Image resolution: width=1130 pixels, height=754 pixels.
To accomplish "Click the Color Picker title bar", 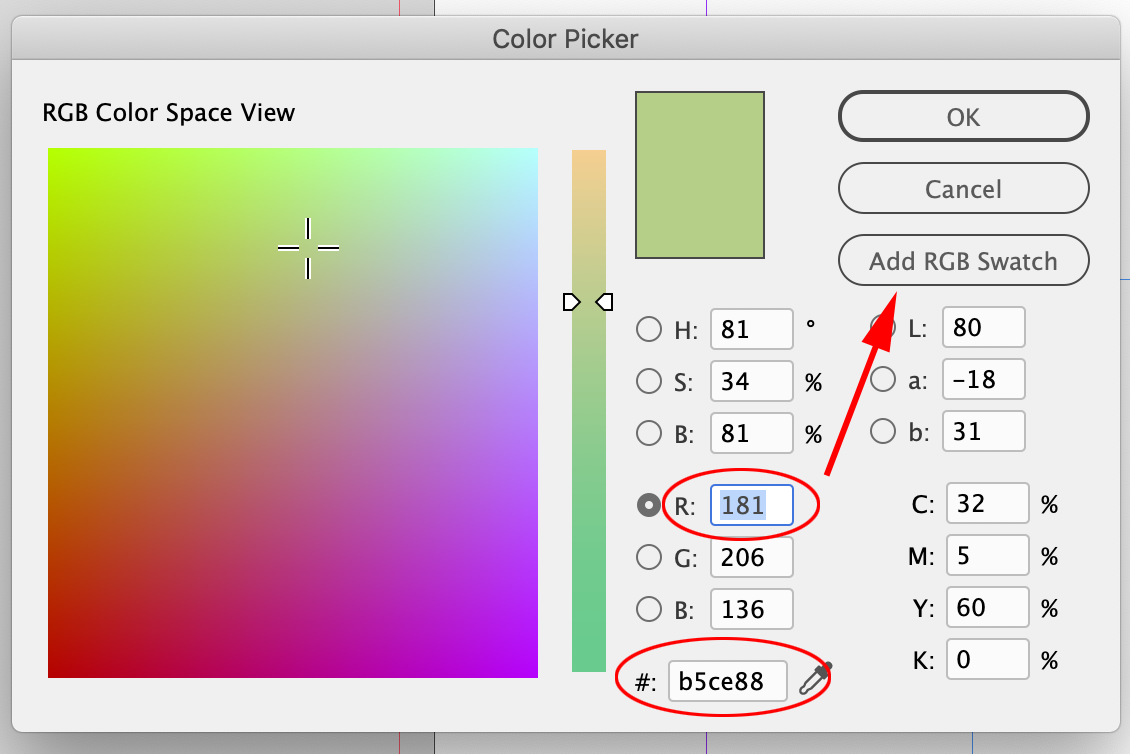I will [565, 39].
